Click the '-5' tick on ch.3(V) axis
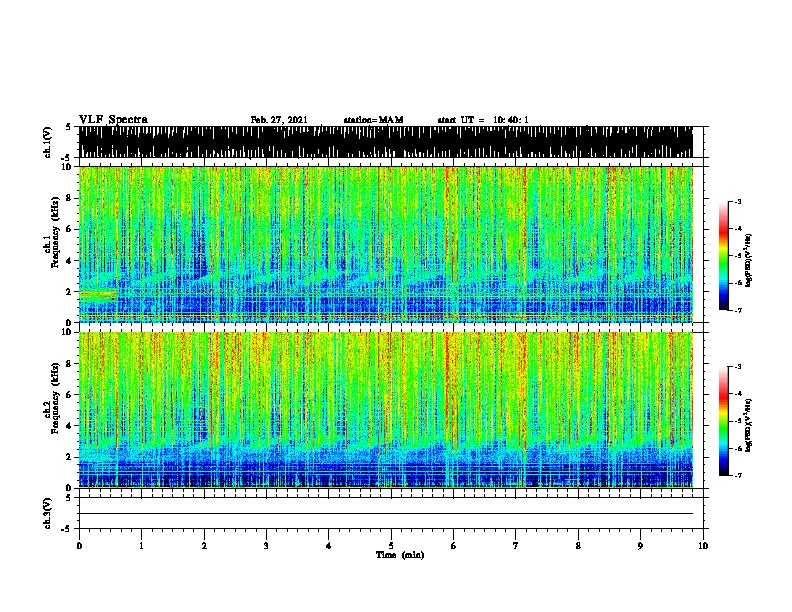The height and width of the screenshot is (612, 792). [67, 529]
